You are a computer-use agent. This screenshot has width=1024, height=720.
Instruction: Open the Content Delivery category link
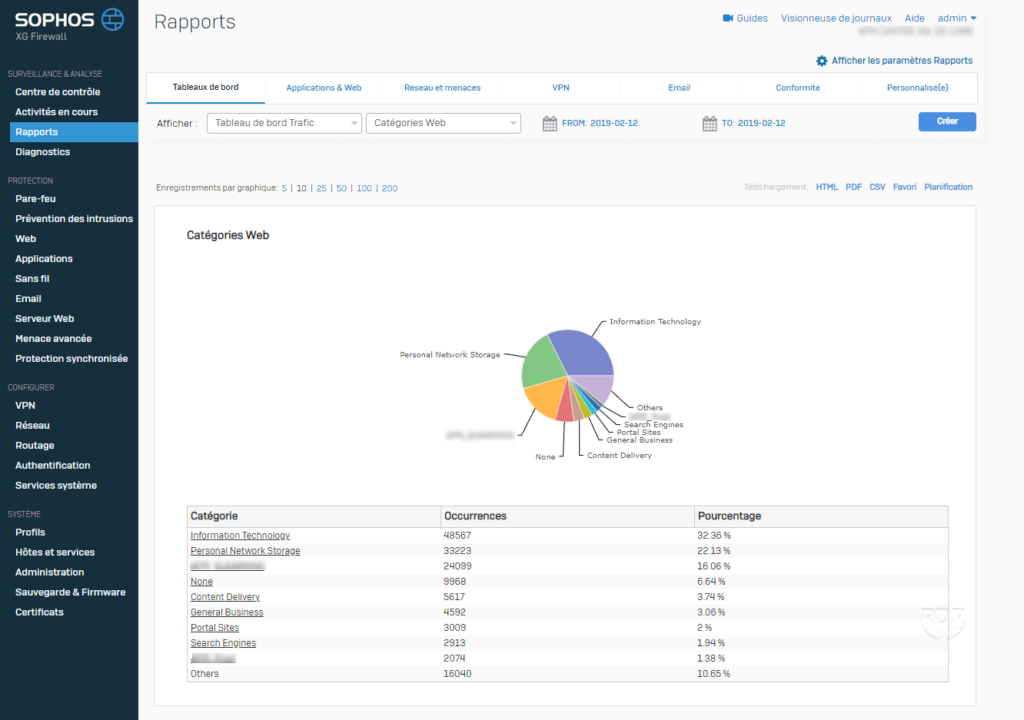[225, 597]
